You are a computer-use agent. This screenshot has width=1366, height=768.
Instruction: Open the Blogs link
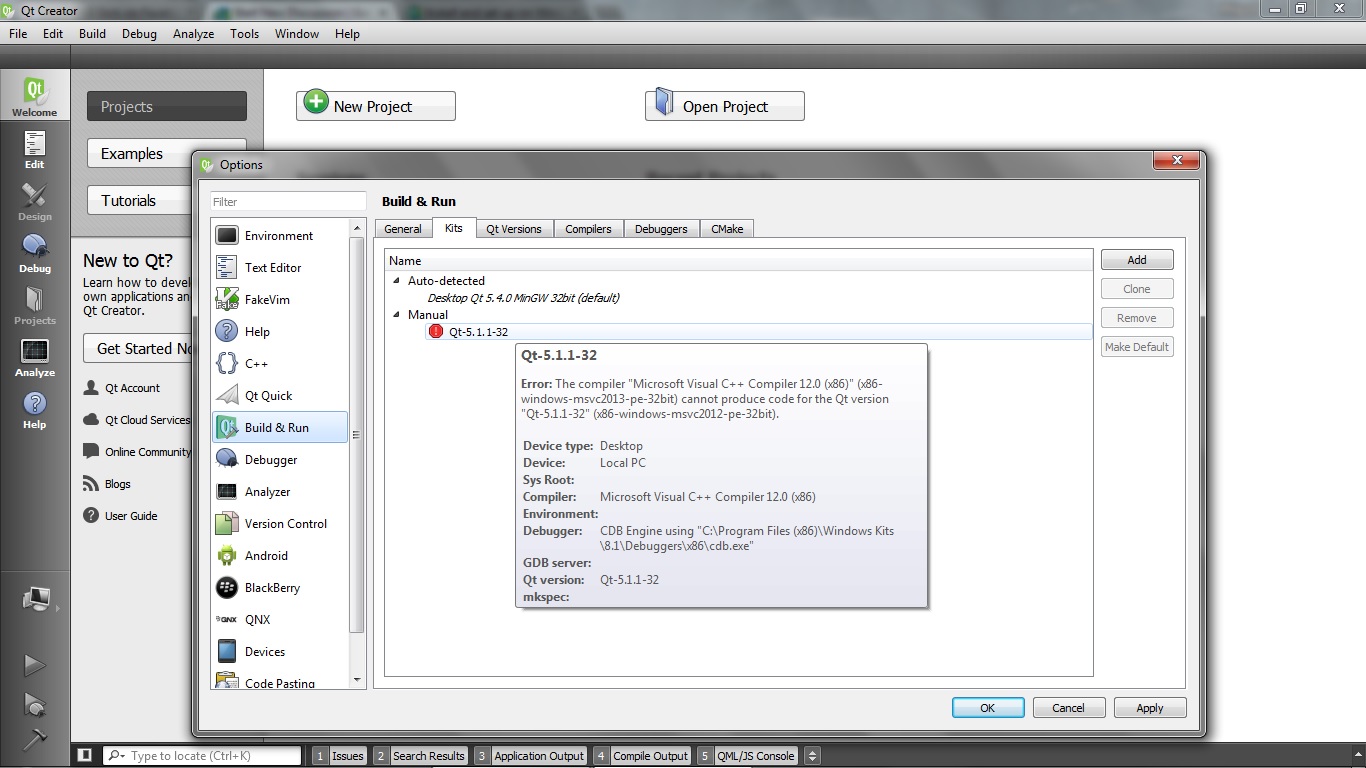coord(117,484)
